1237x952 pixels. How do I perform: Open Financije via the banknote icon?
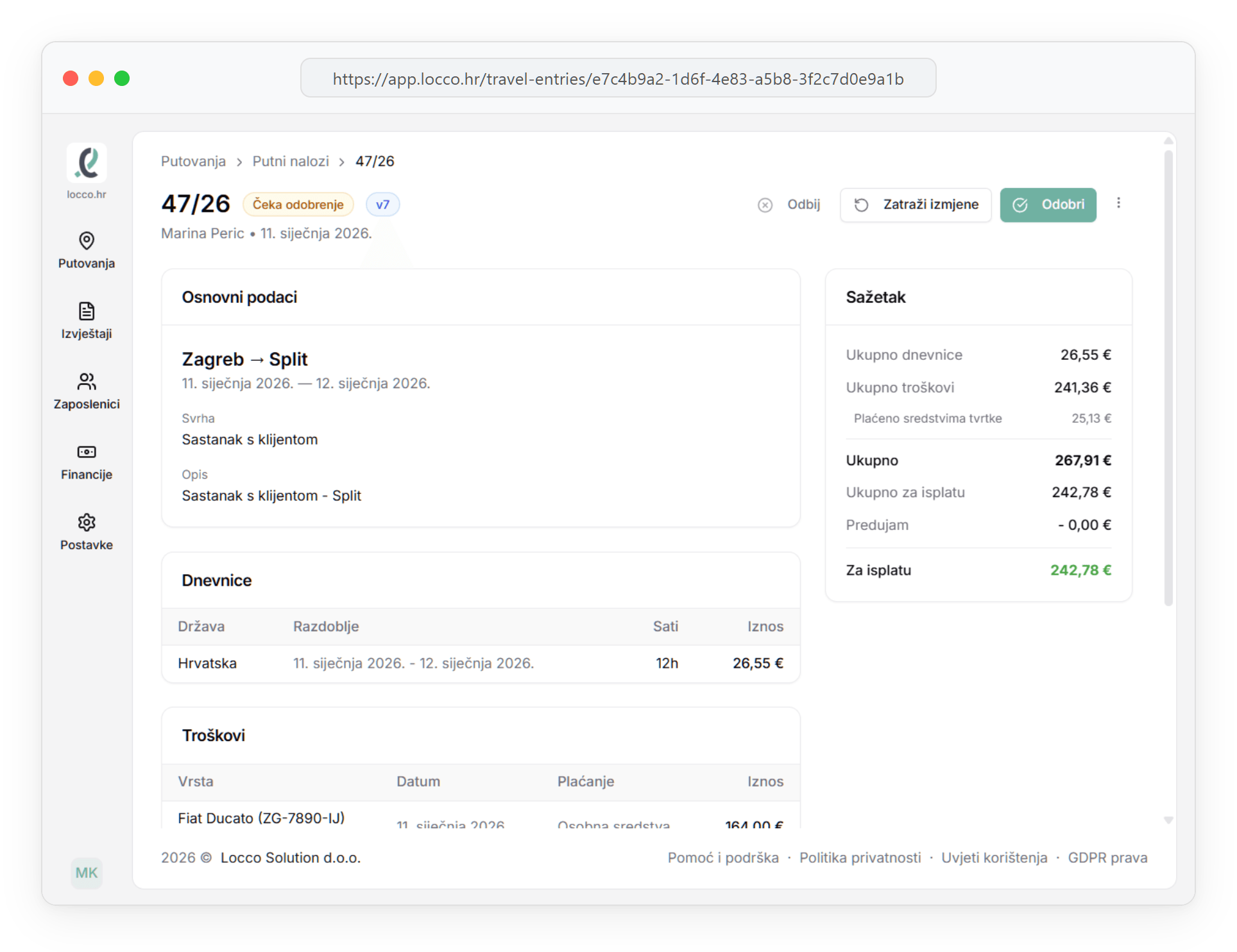[x=87, y=452]
